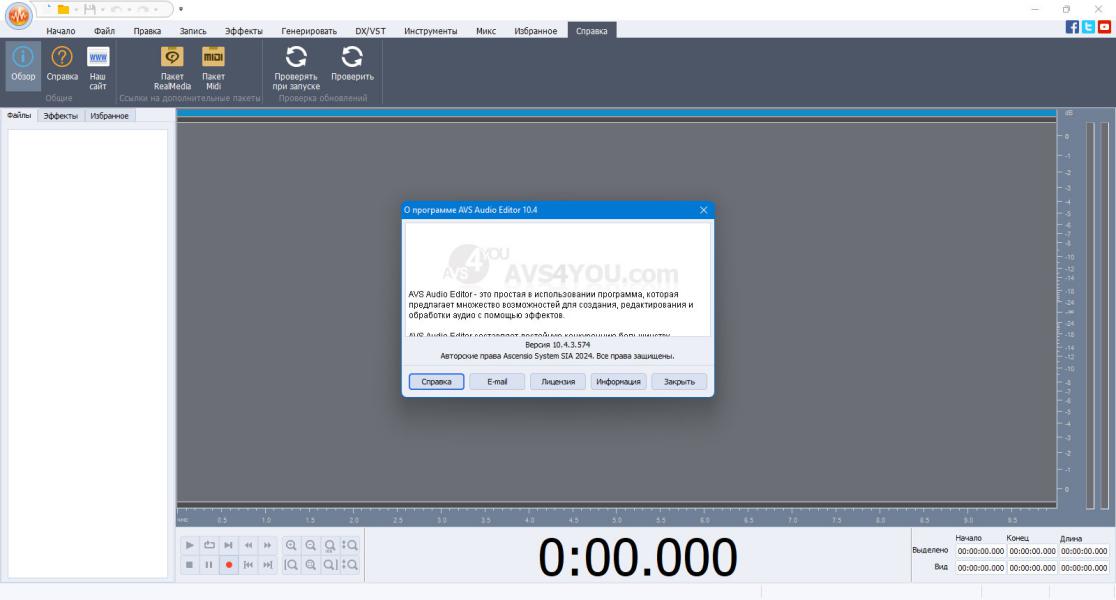Click Выделено Длина time field

[1084, 551]
